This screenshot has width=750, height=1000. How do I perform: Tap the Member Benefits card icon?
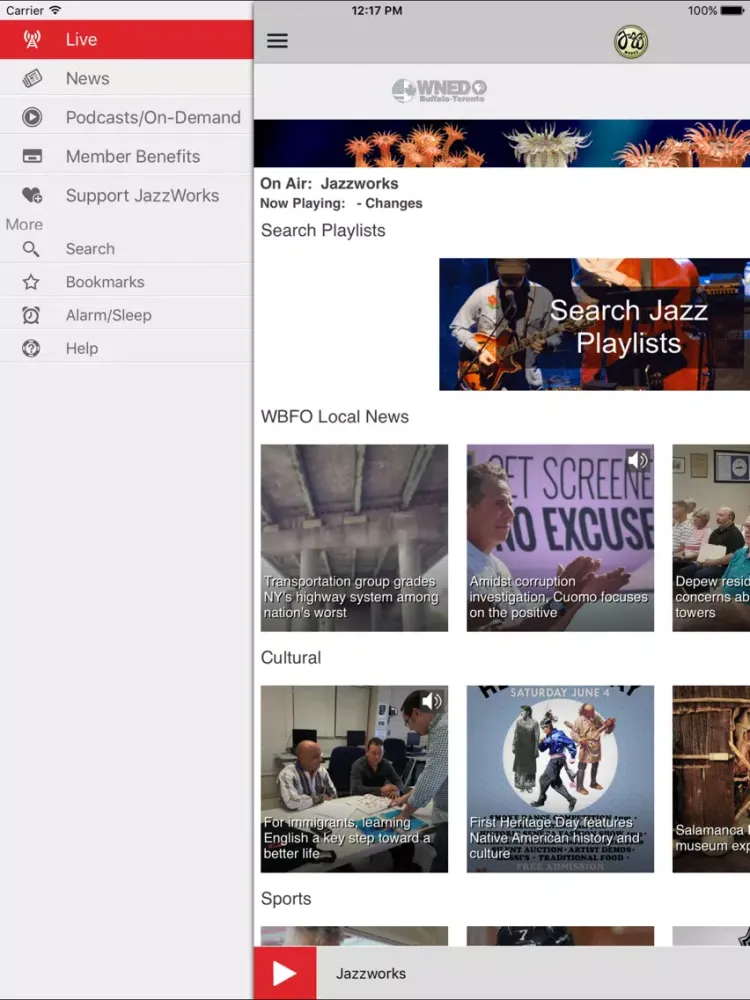pyautogui.click(x=32, y=156)
